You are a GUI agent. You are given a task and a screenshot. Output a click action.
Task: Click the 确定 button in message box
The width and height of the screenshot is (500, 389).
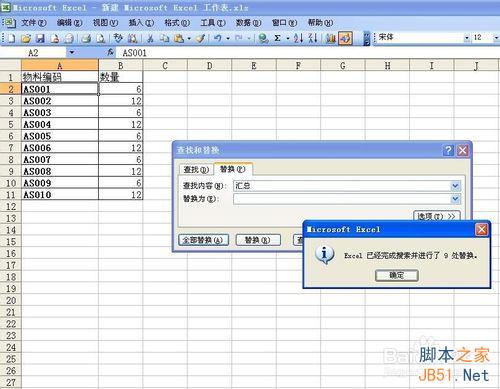(396, 275)
